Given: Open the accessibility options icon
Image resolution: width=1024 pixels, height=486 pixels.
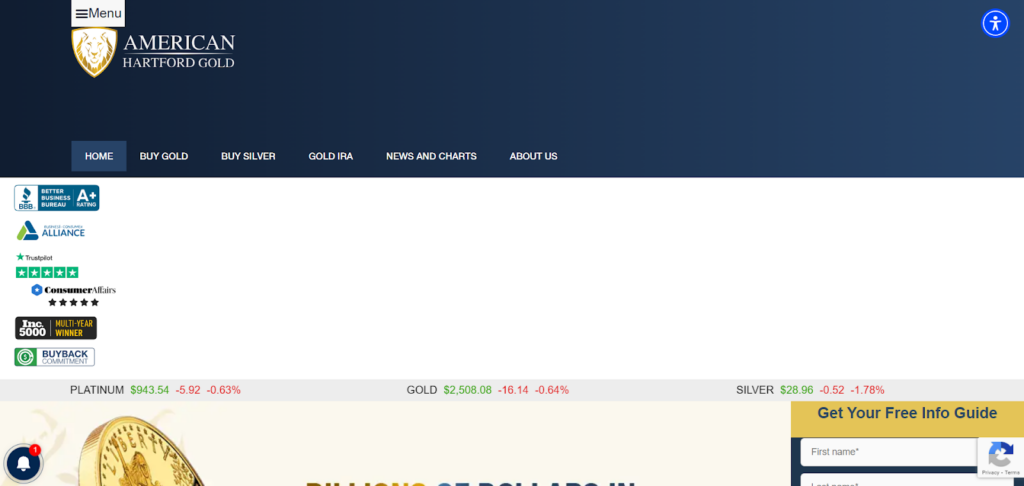Looking at the screenshot, I should (995, 23).
